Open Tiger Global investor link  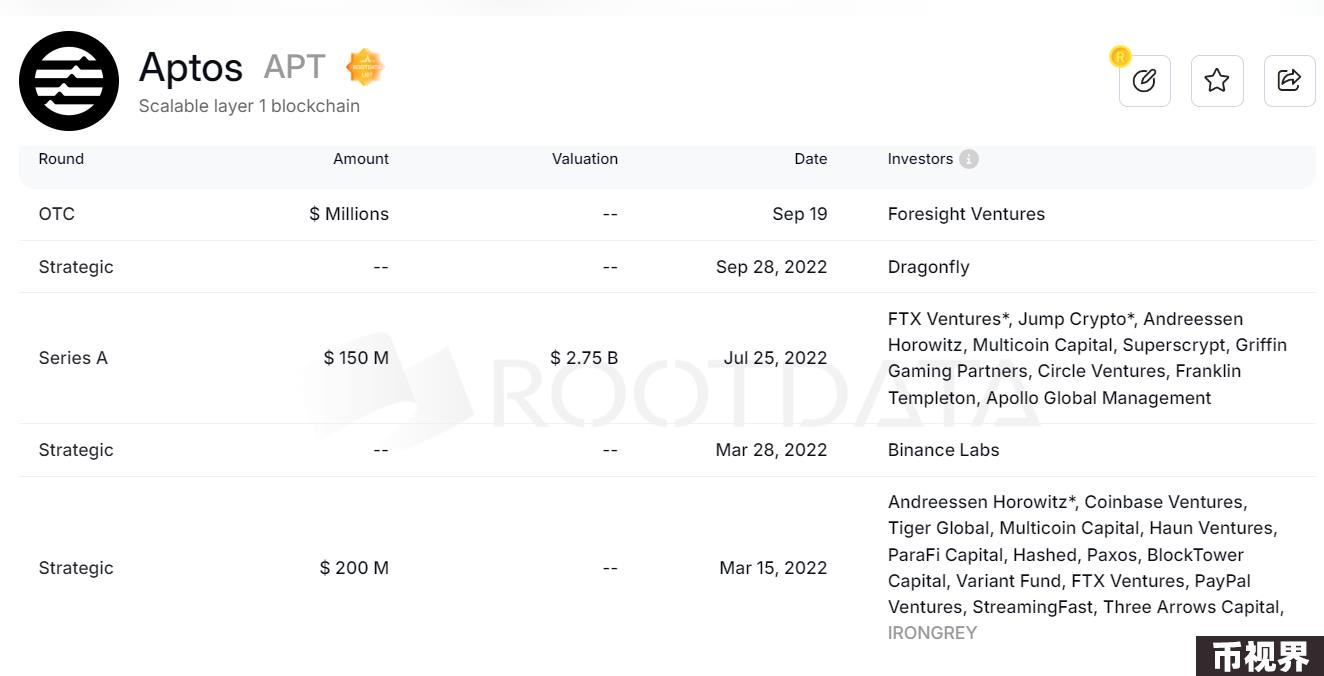(x=938, y=528)
